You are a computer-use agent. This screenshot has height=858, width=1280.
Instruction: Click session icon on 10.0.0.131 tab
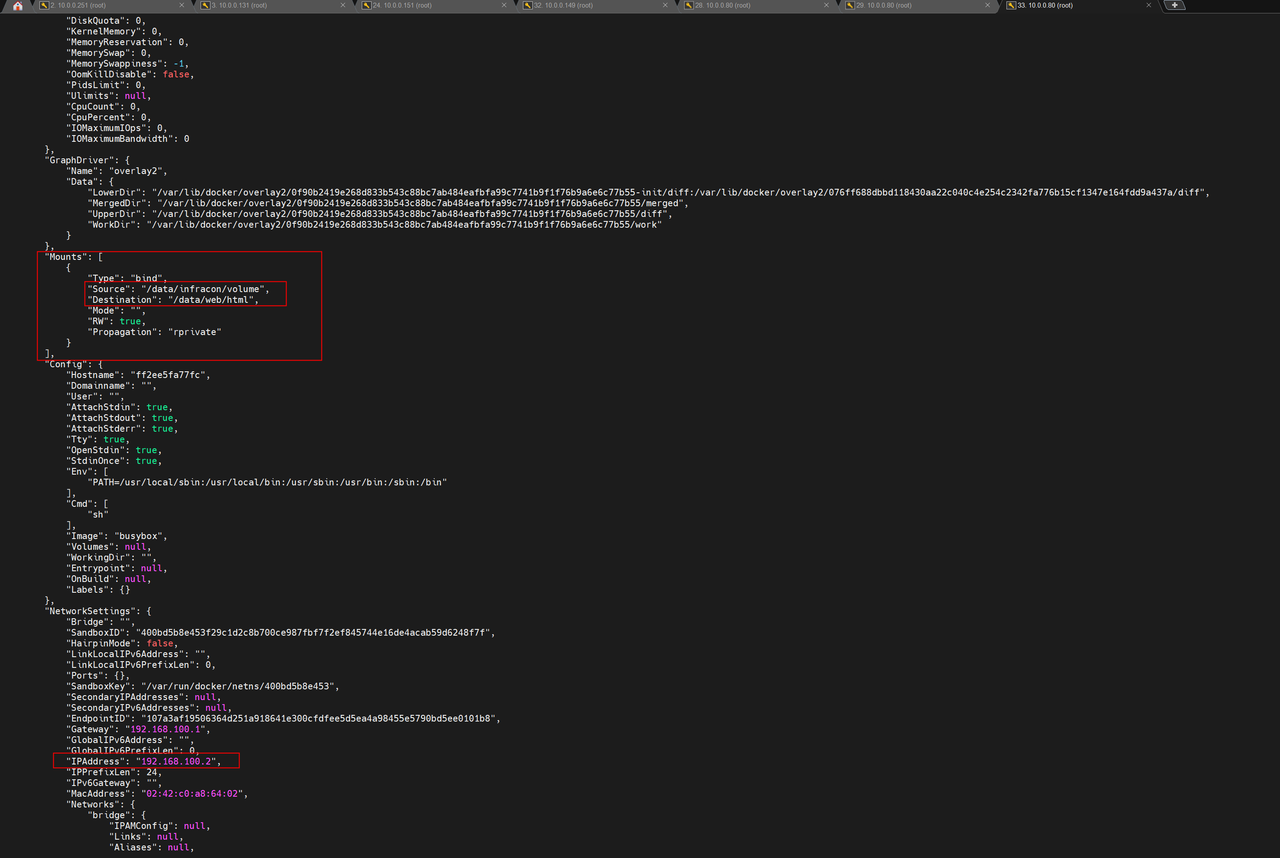tap(203, 5)
